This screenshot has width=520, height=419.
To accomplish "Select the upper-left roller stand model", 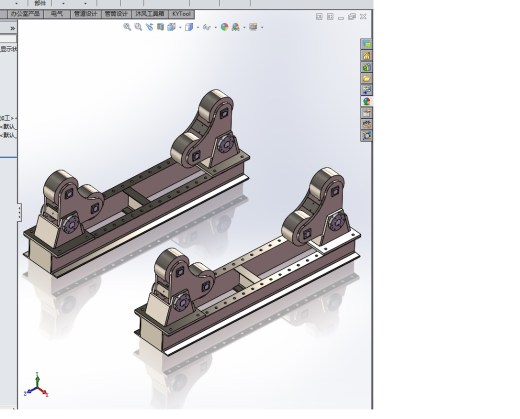I will (x=136, y=183).
